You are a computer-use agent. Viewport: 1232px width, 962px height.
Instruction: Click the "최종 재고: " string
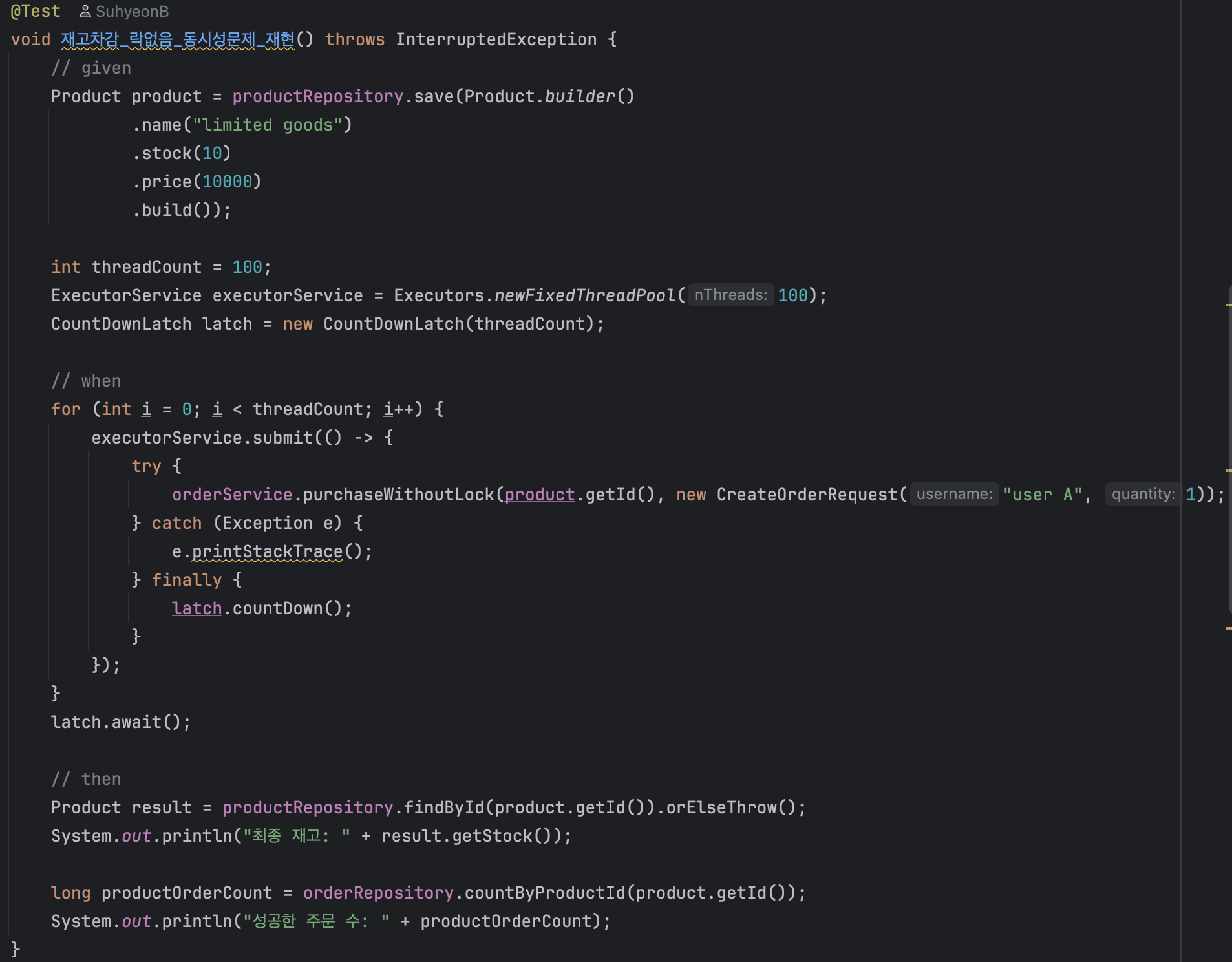tap(297, 836)
